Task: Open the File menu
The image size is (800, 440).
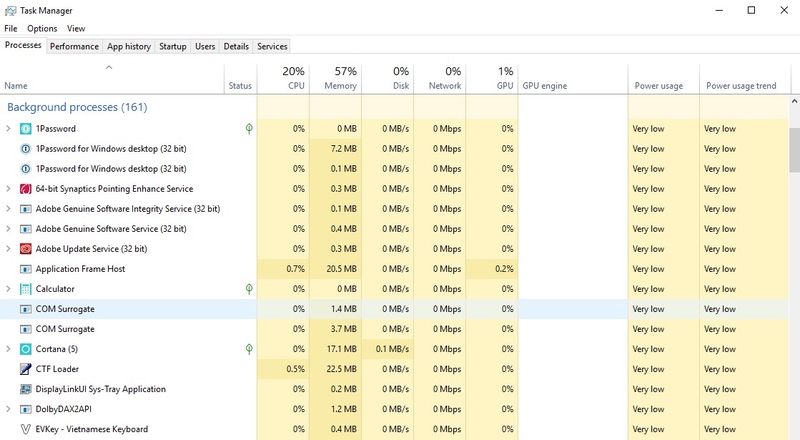Action: [x=11, y=29]
